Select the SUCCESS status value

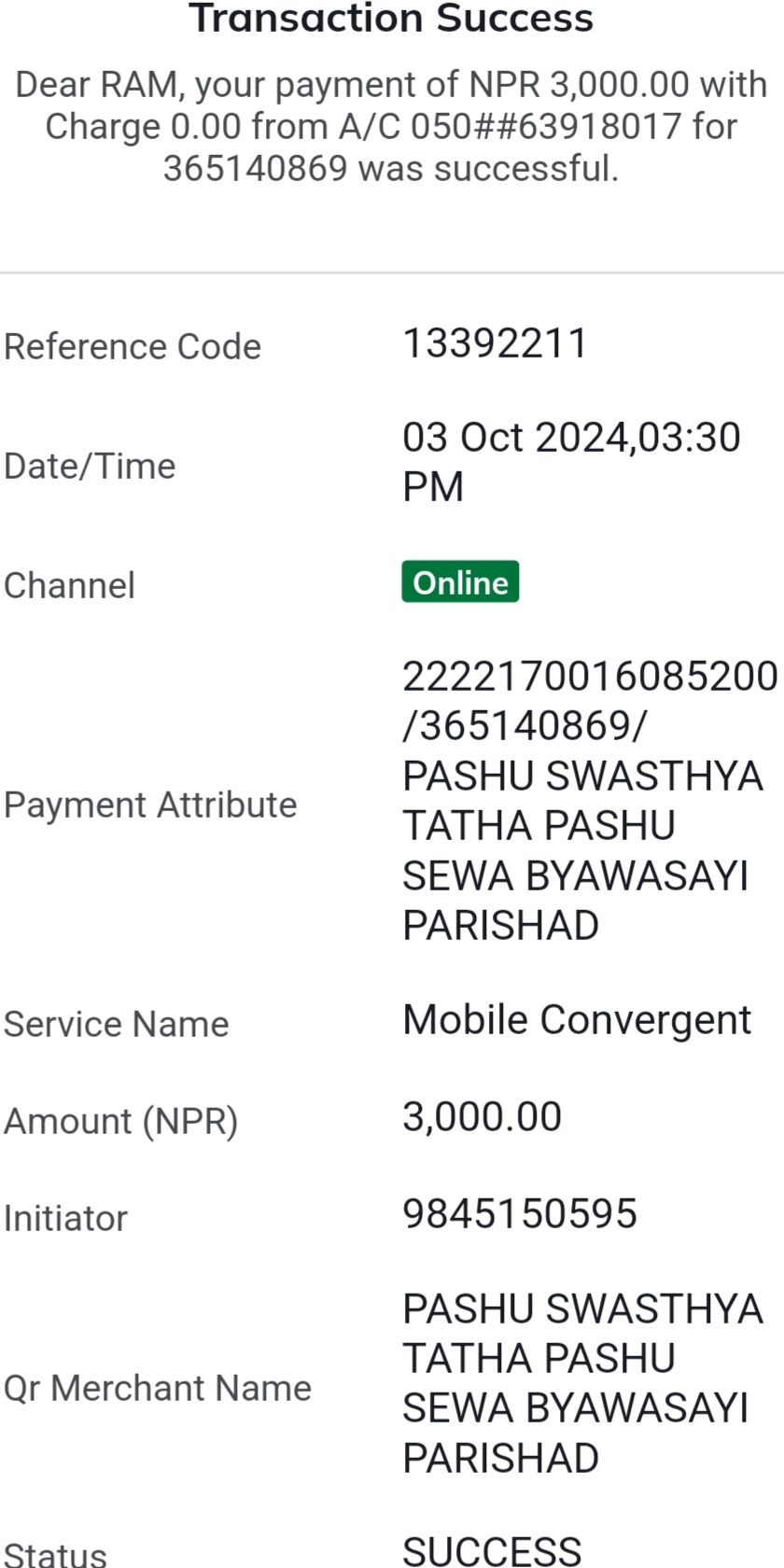click(492, 1550)
